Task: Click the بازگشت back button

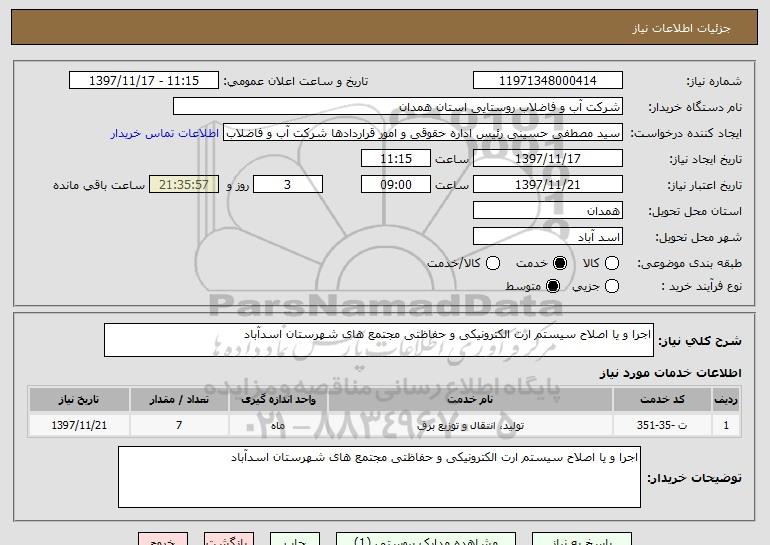Action: 229,539
